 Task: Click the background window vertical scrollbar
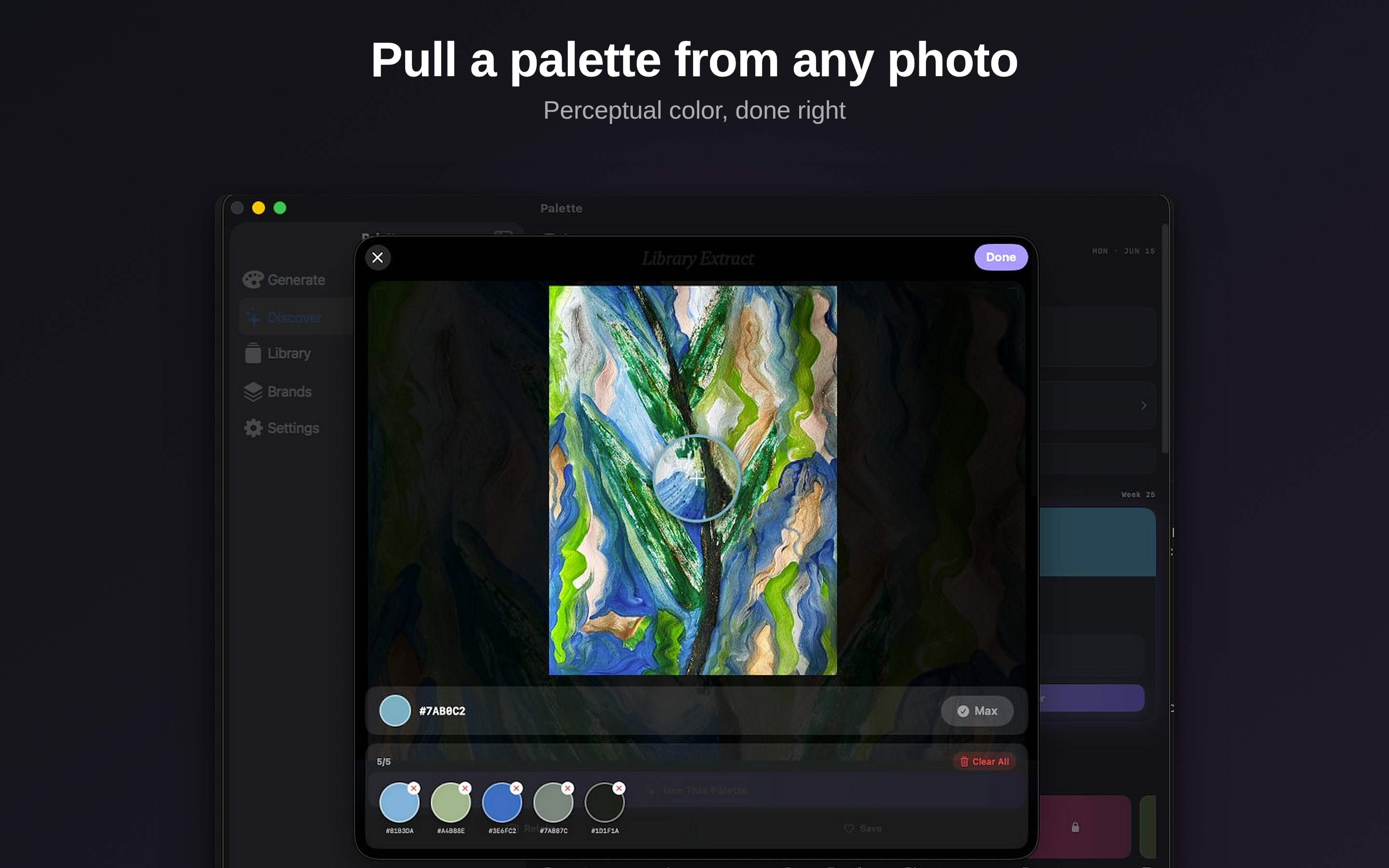(x=1165, y=339)
